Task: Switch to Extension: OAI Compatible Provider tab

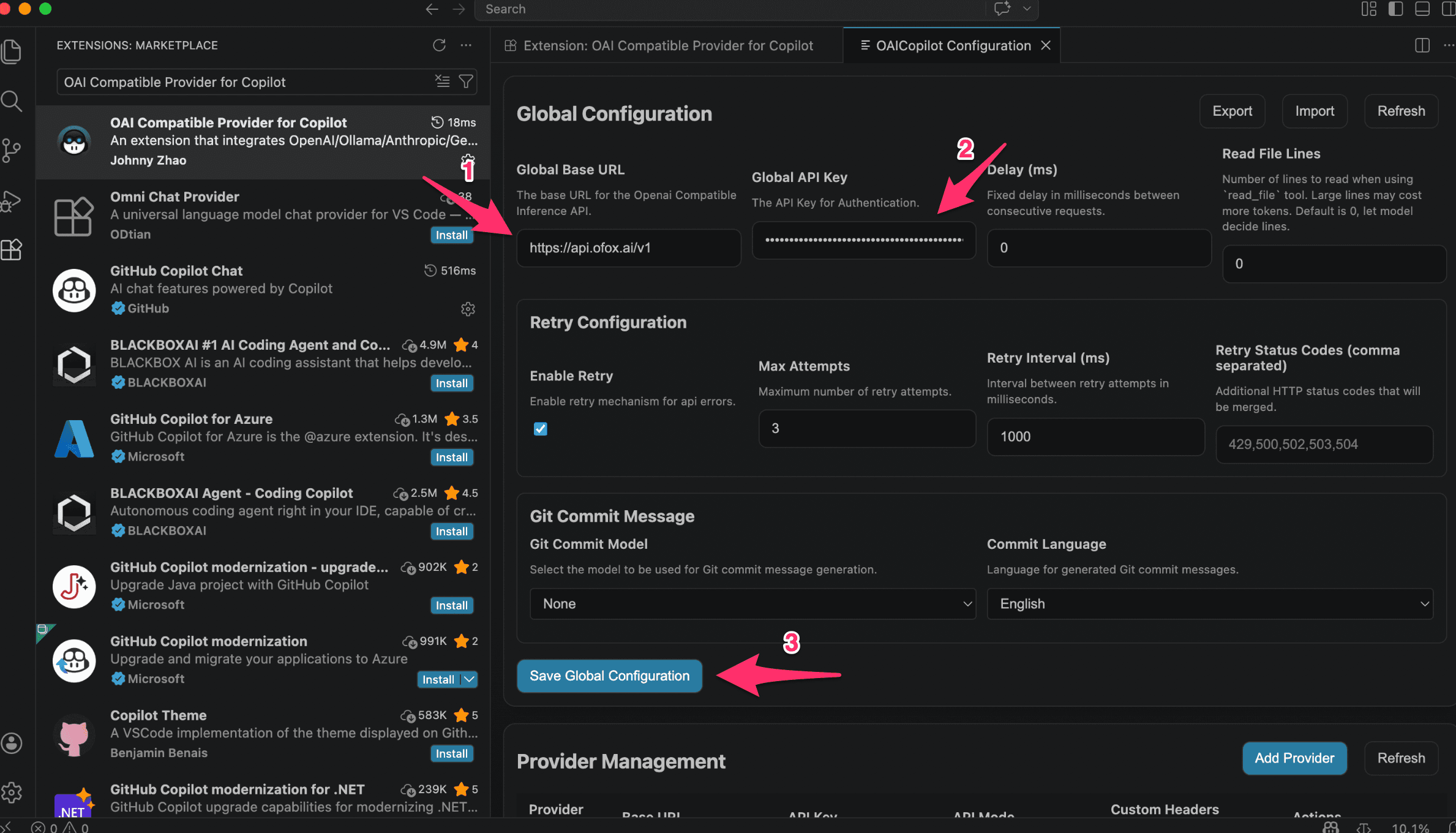Action: [x=667, y=45]
